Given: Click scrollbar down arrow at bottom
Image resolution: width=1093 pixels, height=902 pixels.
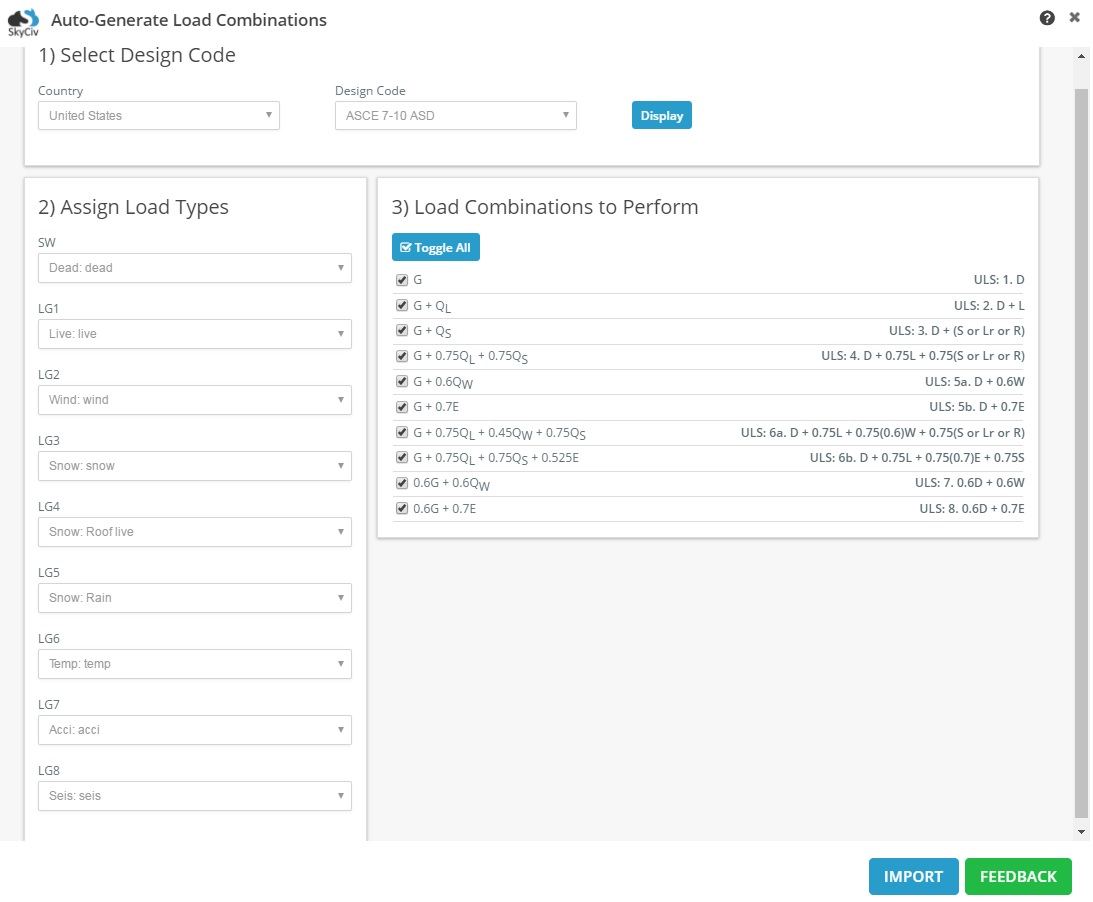Looking at the screenshot, I should [1081, 831].
